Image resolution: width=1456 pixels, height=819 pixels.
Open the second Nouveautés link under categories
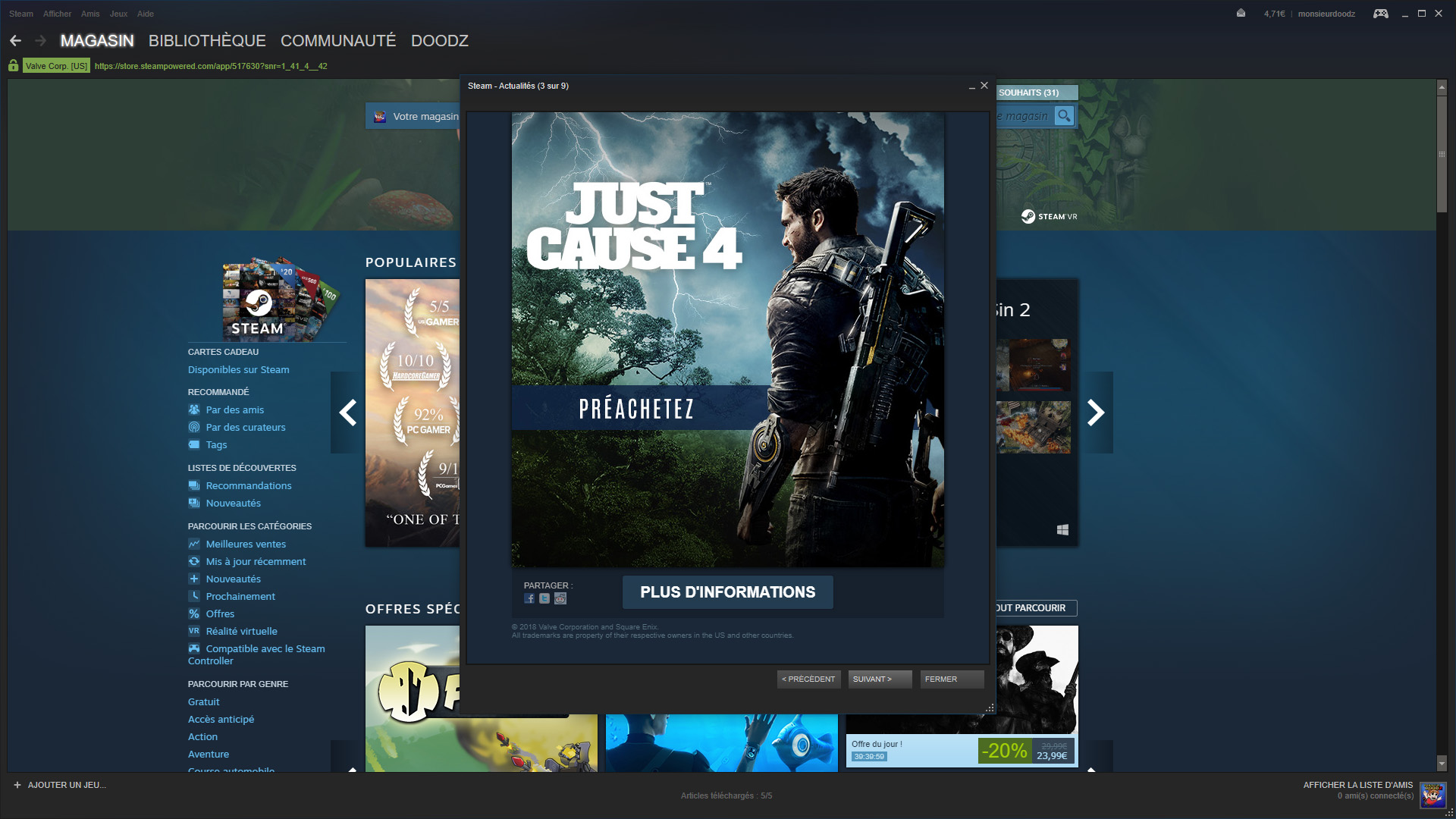(x=233, y=579)
